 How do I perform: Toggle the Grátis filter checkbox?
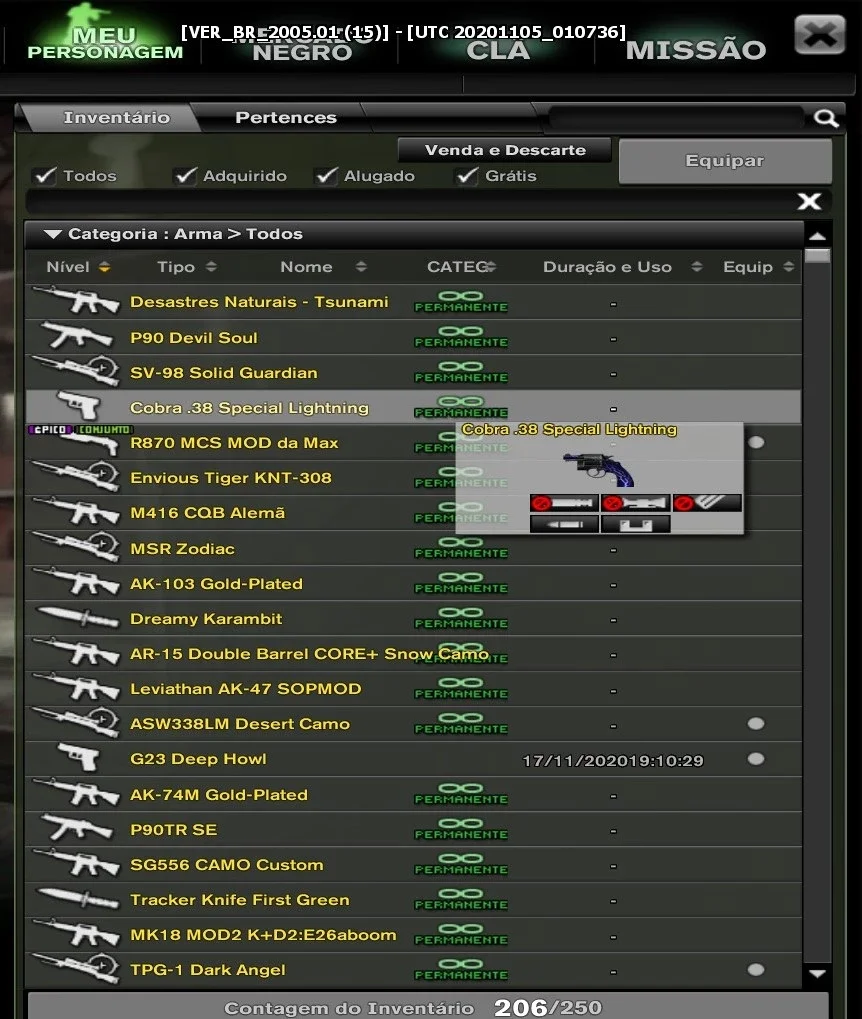pyautogui.click(x=467, y=175)
